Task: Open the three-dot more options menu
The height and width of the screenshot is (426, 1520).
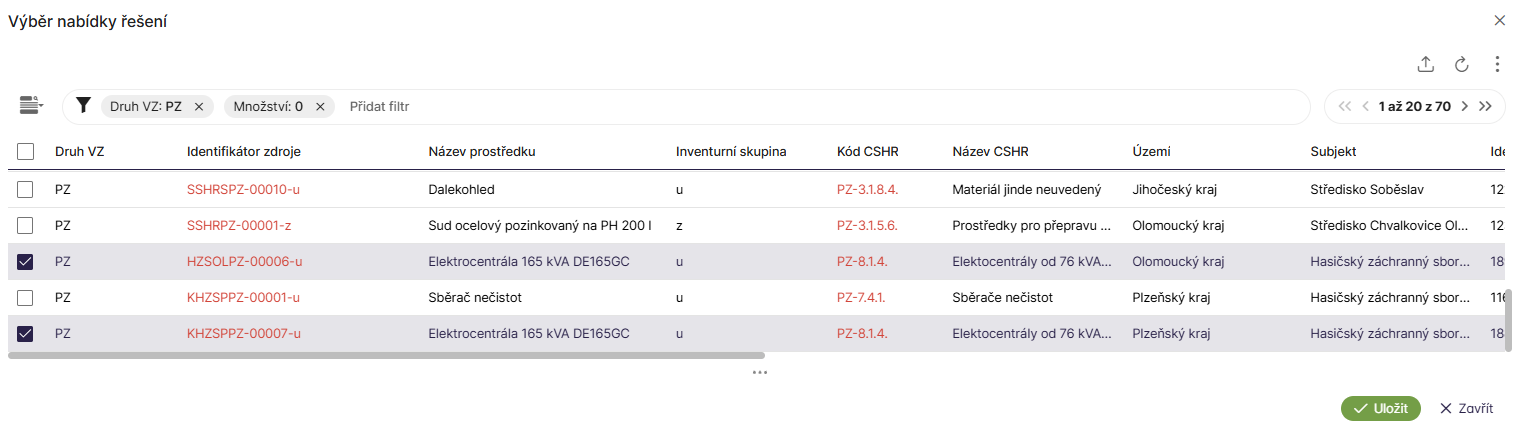Action: [1497, 65]
